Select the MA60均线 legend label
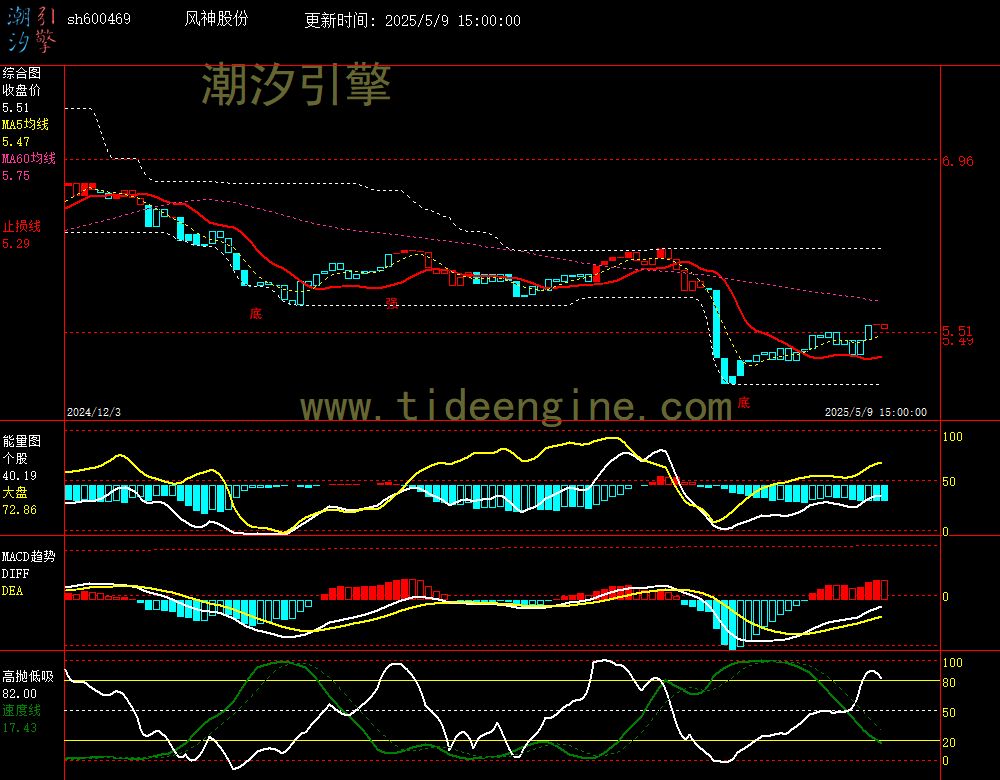Viewport: 1000px width, 780px height. [x=29, y=158]
